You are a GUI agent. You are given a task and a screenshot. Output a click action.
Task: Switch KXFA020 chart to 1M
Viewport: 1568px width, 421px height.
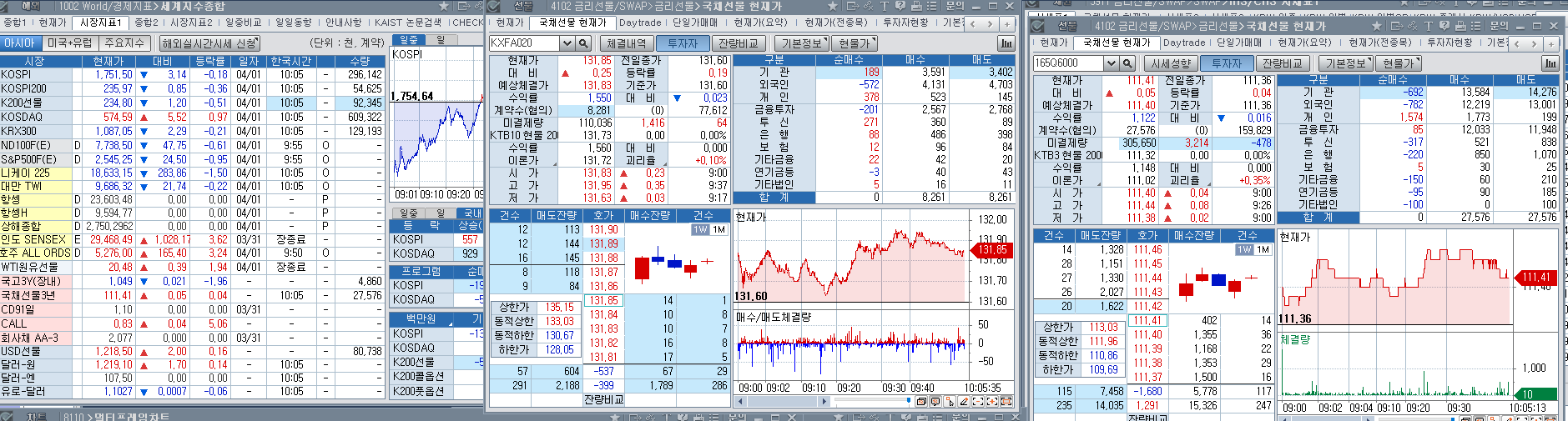coord(718,229)
